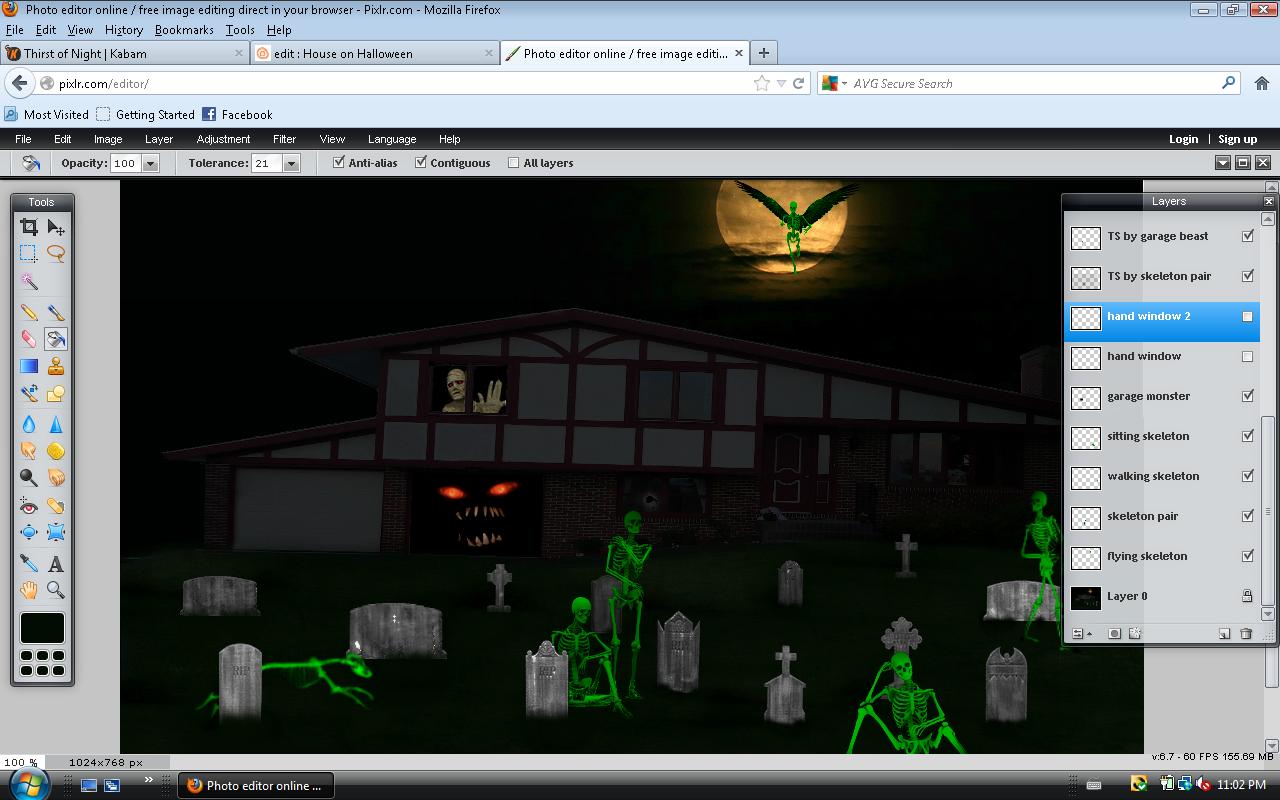The height and width of the screenshot is (800, 1280).
Task: Open the Pixlr Layer menu
Action: (159, 139)
